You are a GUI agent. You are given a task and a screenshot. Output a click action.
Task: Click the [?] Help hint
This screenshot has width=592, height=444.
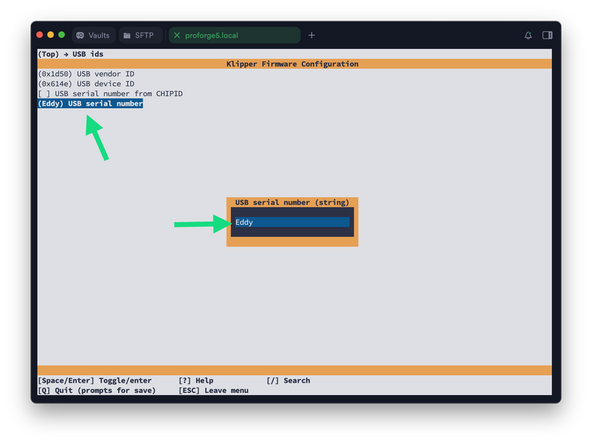[196, 381]
